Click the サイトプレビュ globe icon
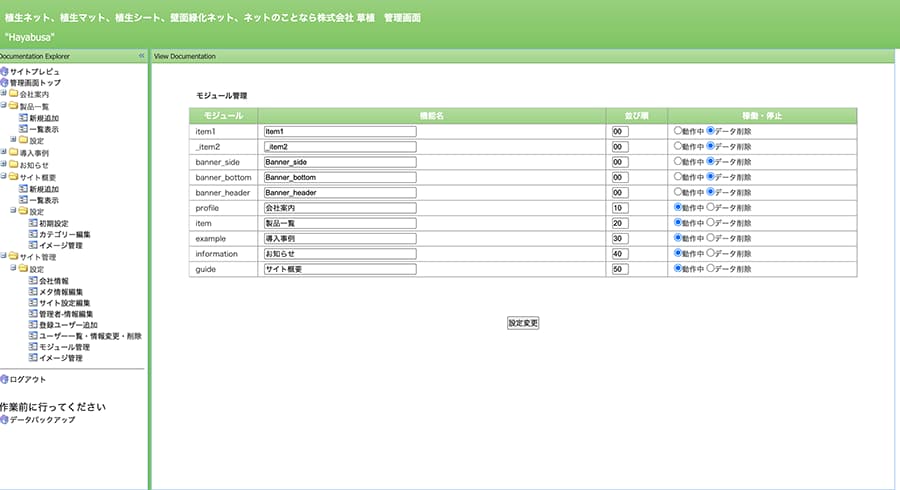The image size is (900, 490). (4, 72)
